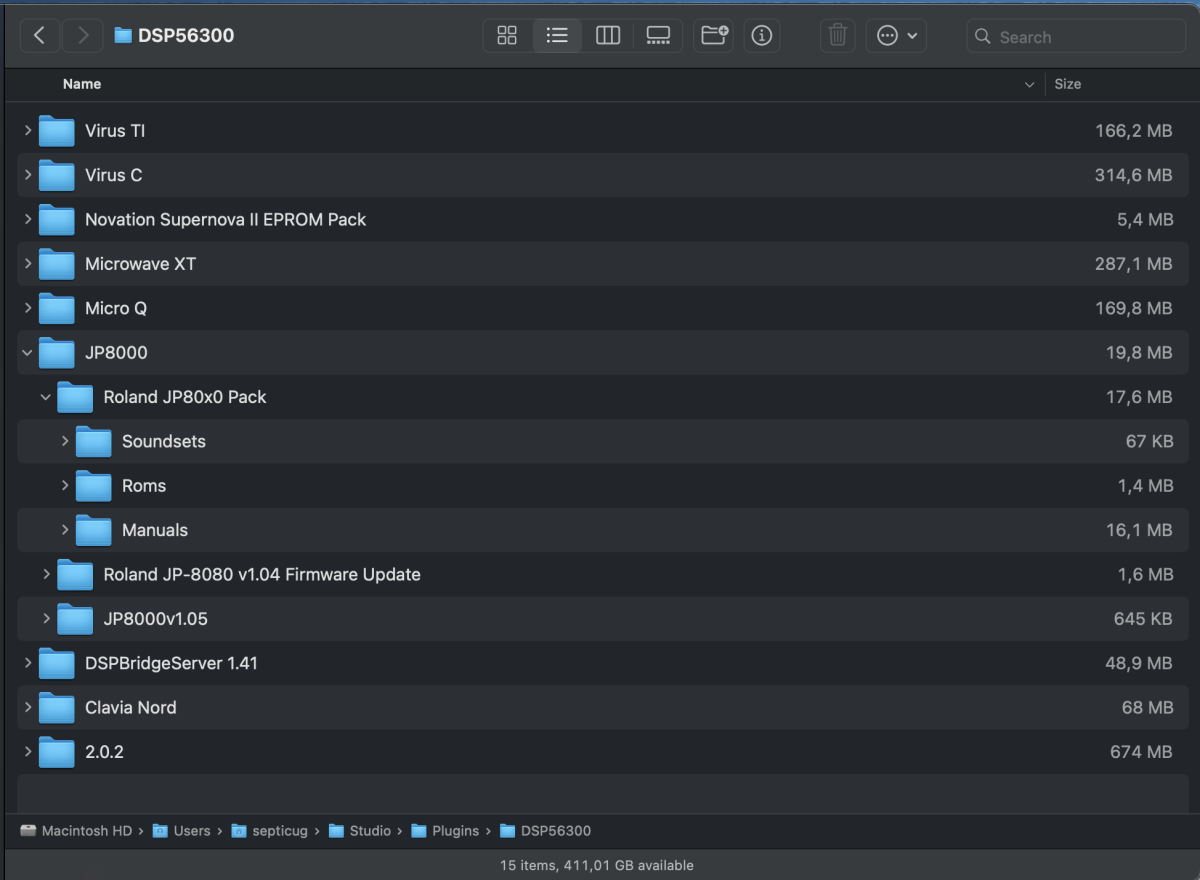The width and height of the screenshot is (1200, 880).
Task: Open the ellipsis action menu
Action: click(x=896, y=36)
